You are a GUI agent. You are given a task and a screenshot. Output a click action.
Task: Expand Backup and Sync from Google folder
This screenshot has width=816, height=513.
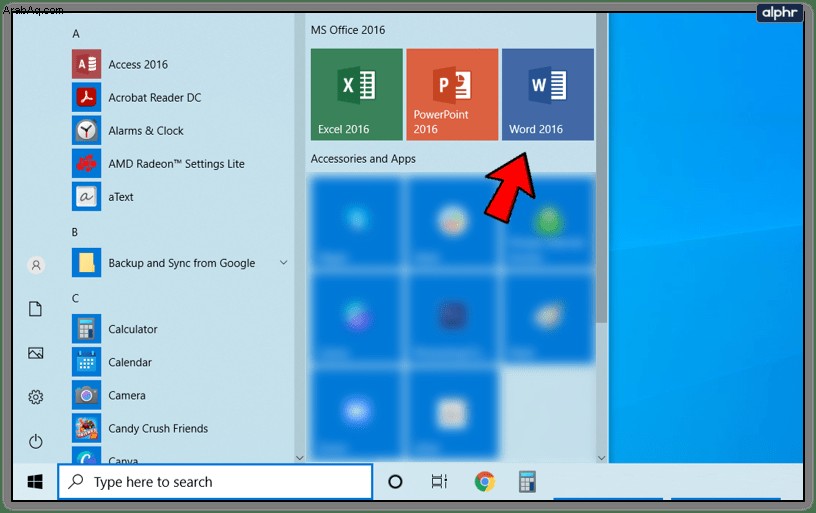coord(284,262)
